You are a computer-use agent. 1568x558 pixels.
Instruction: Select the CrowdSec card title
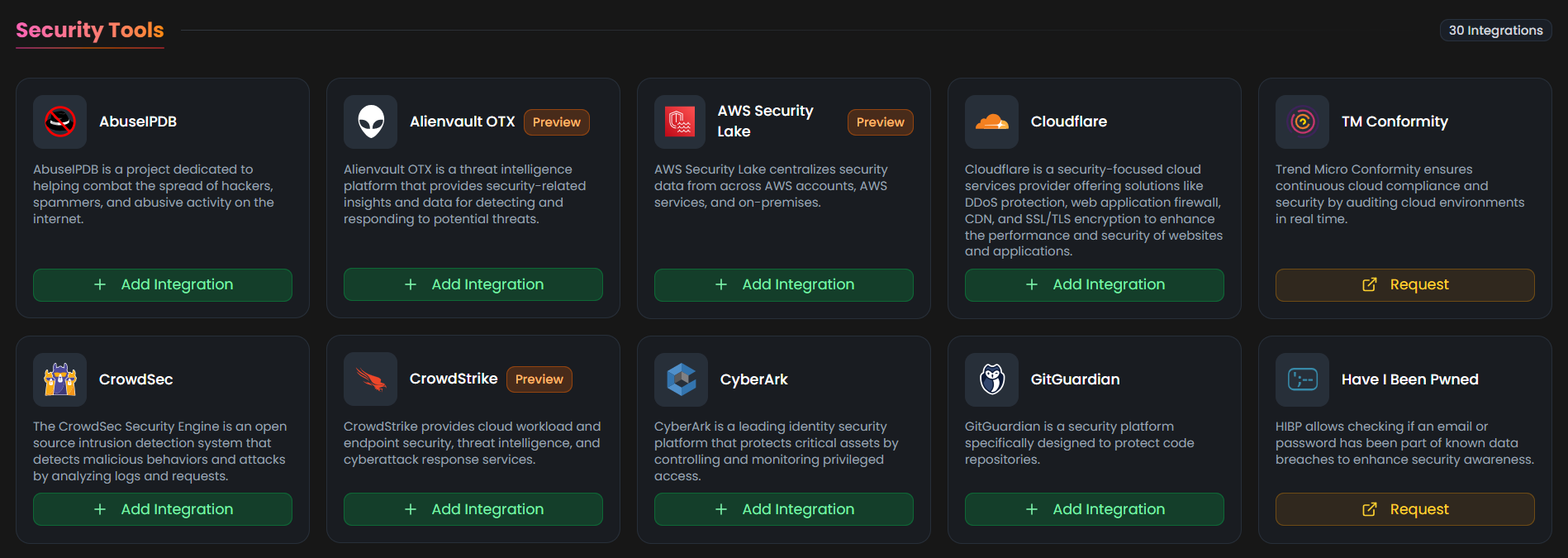coord(136,379)
